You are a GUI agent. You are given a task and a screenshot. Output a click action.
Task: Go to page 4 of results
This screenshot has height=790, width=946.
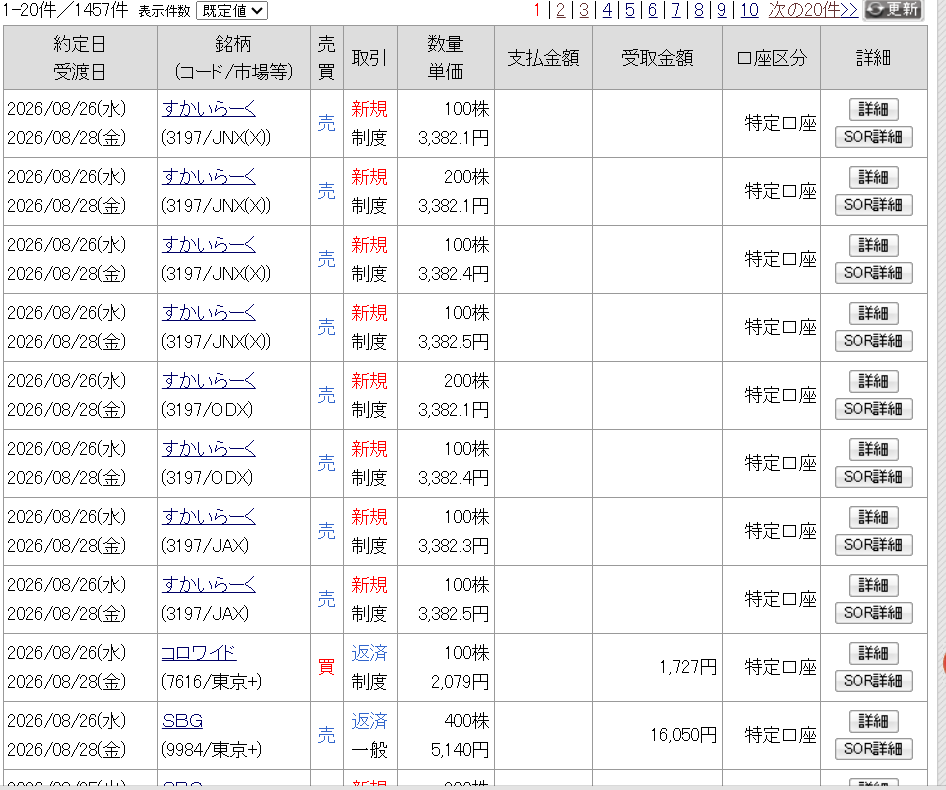click(x=607, y=10)
